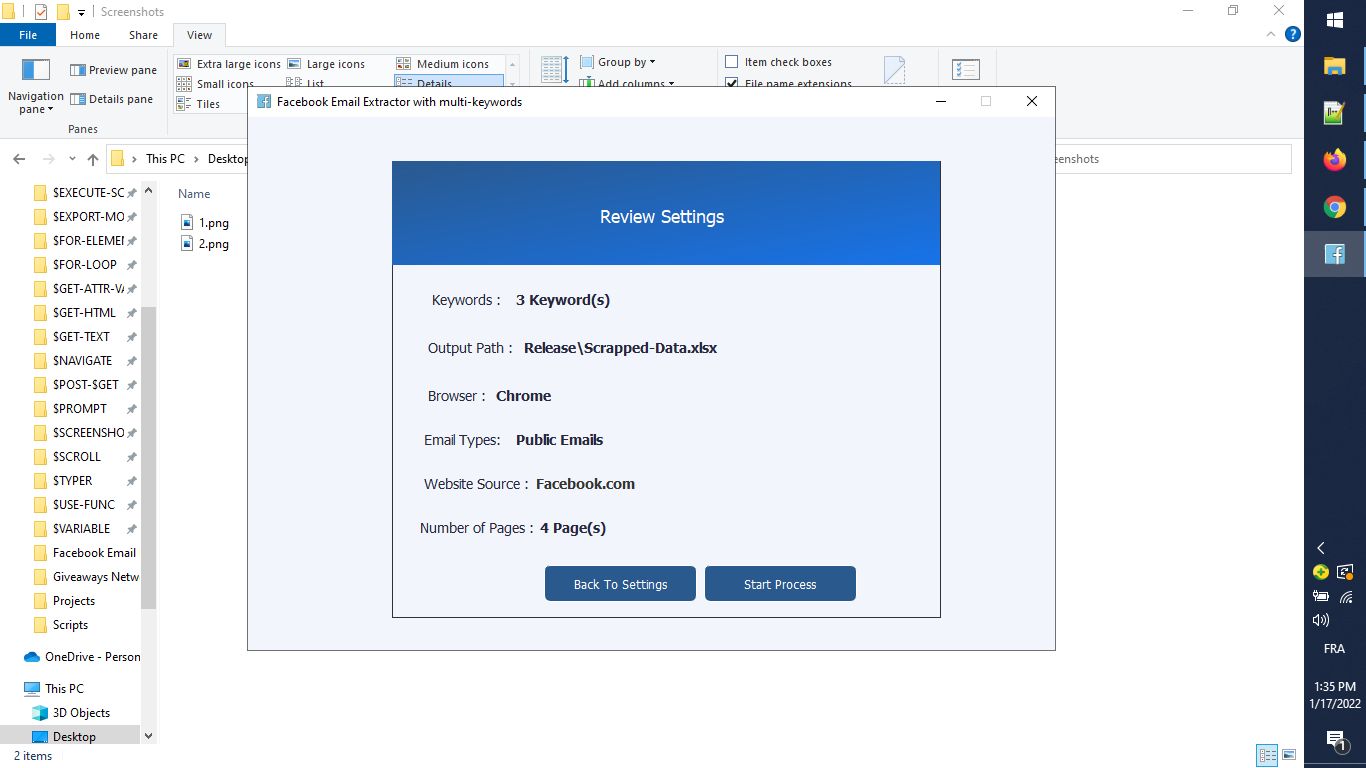1366x768 pixels.
Task: Switch to large thumbnails view in status bar
Action: pyautogui.click(x=1289, y=756)
